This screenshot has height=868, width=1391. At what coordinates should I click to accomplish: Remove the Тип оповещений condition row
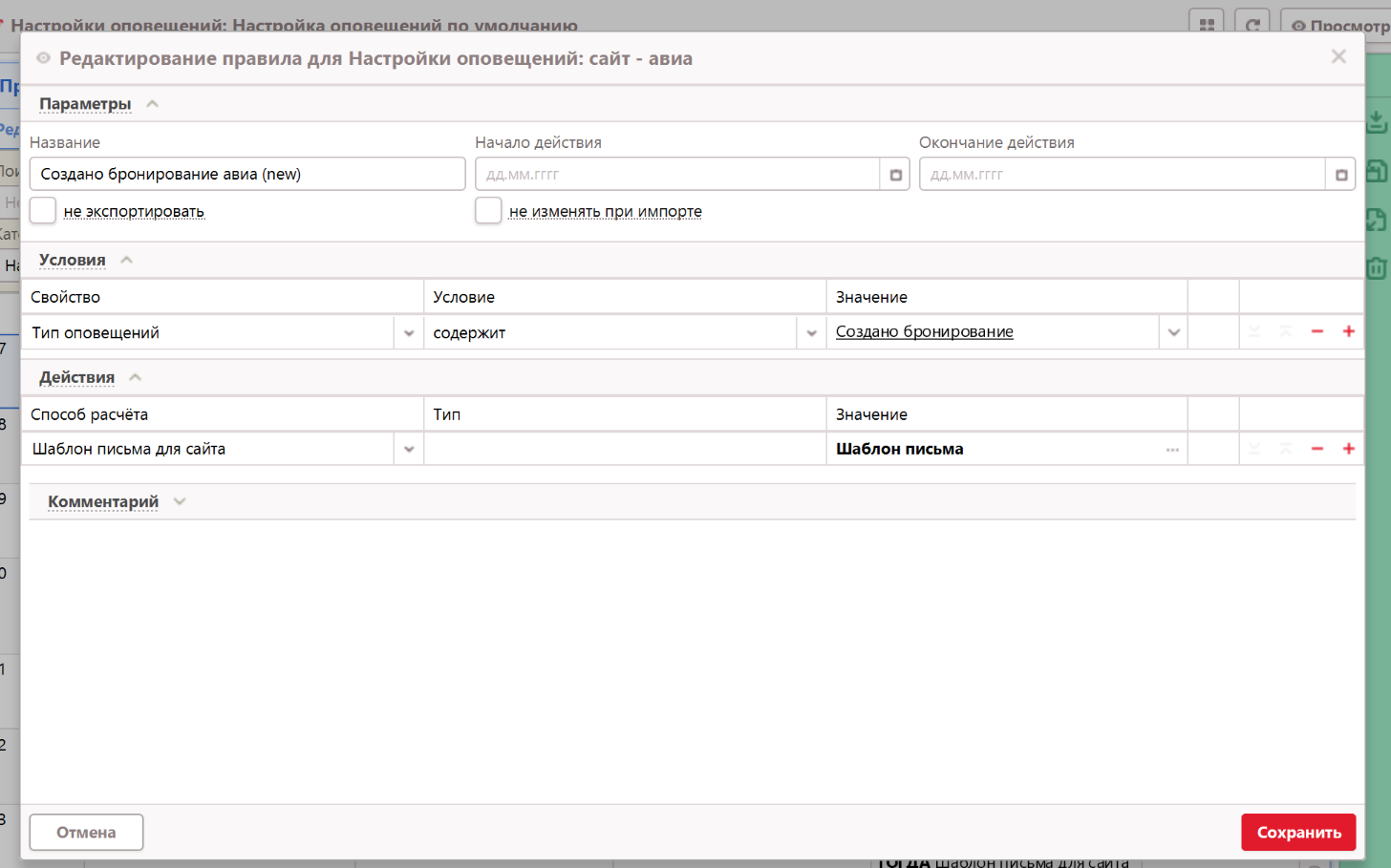pyautogui.click(x=1317, y=331)
